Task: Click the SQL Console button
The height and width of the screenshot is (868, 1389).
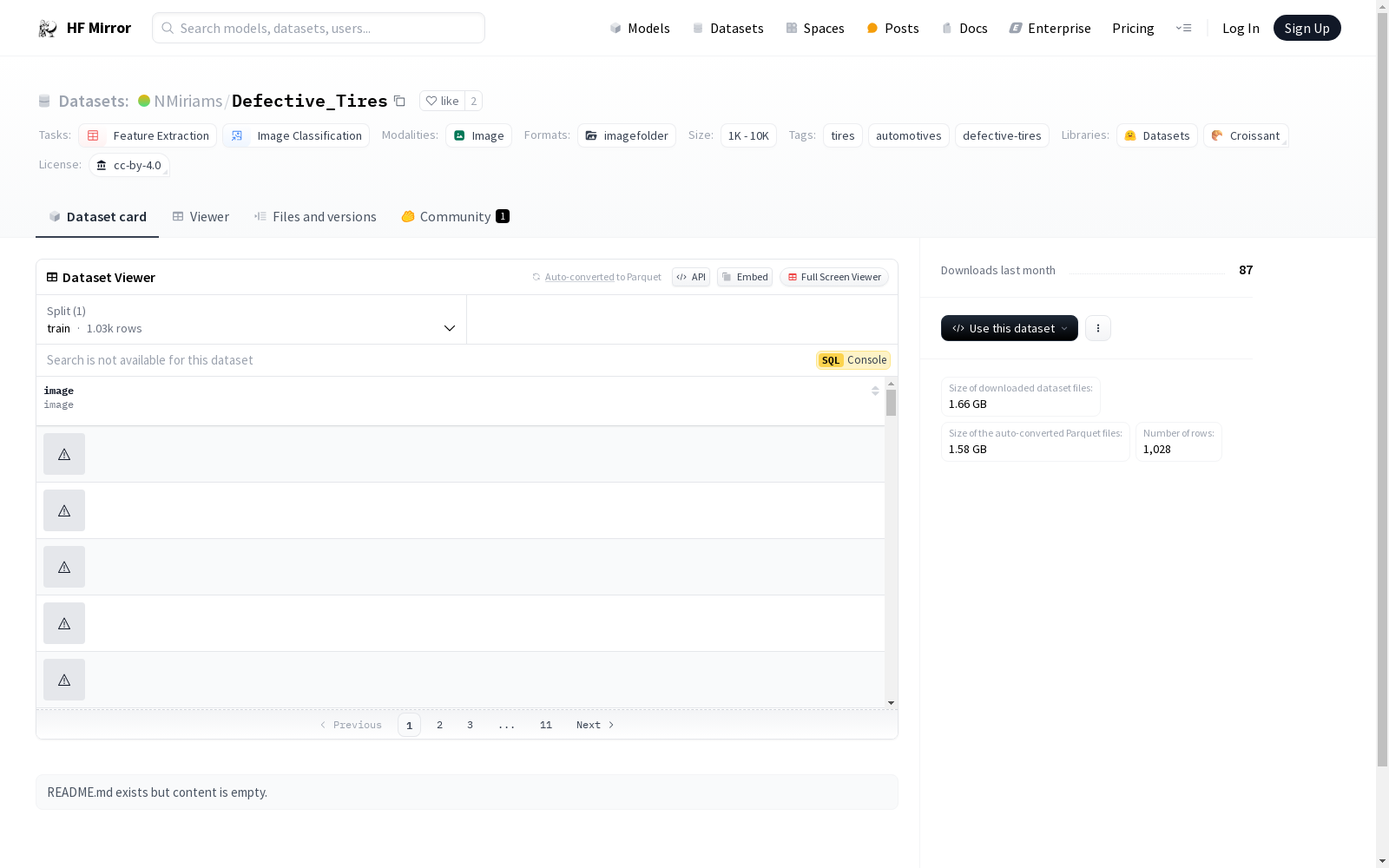Action: tap(853, 360)
